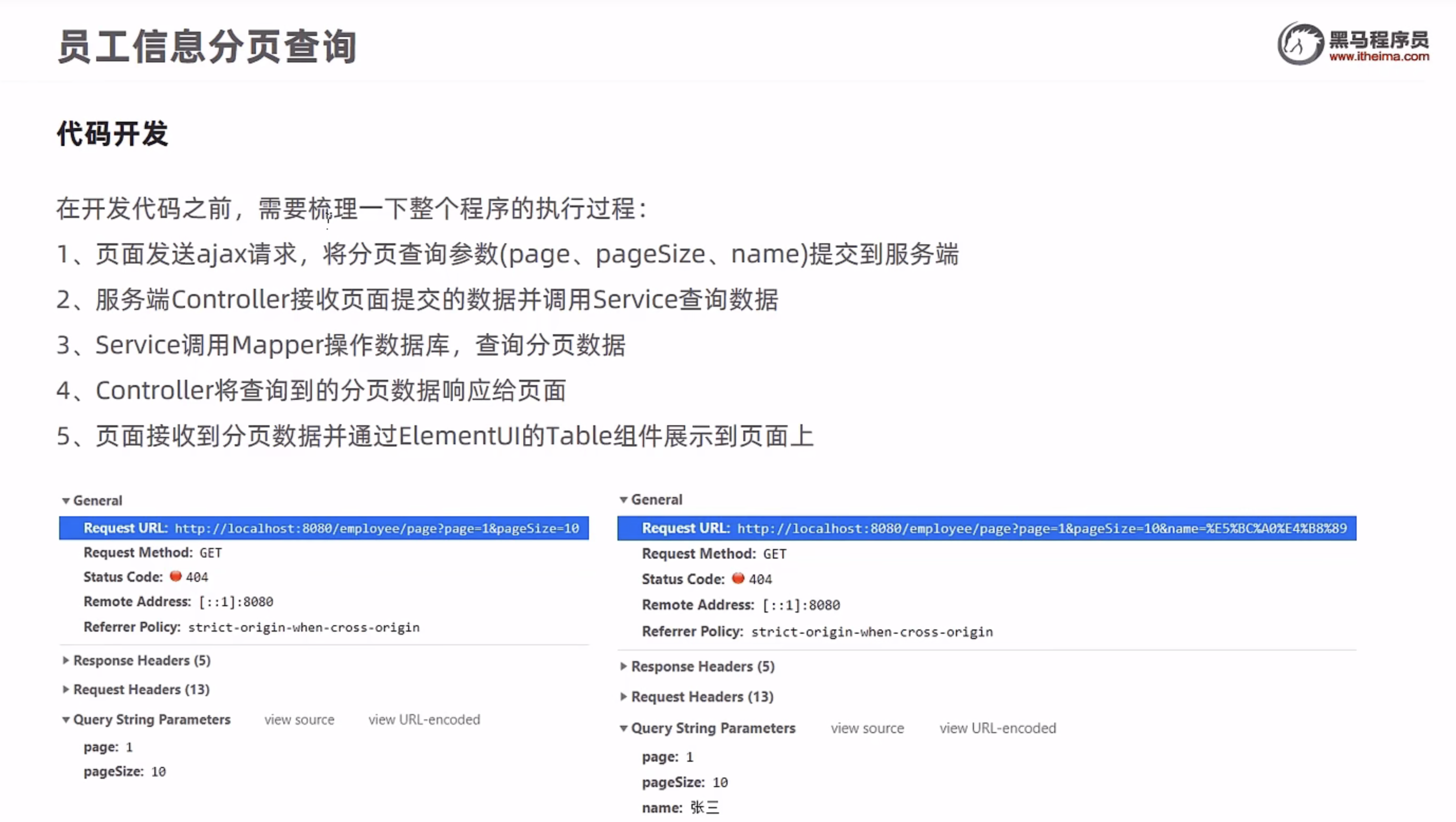Select the left highlighted Request URL row
The height and width of the screenshot is (822, 1456).
pos(324,528)
